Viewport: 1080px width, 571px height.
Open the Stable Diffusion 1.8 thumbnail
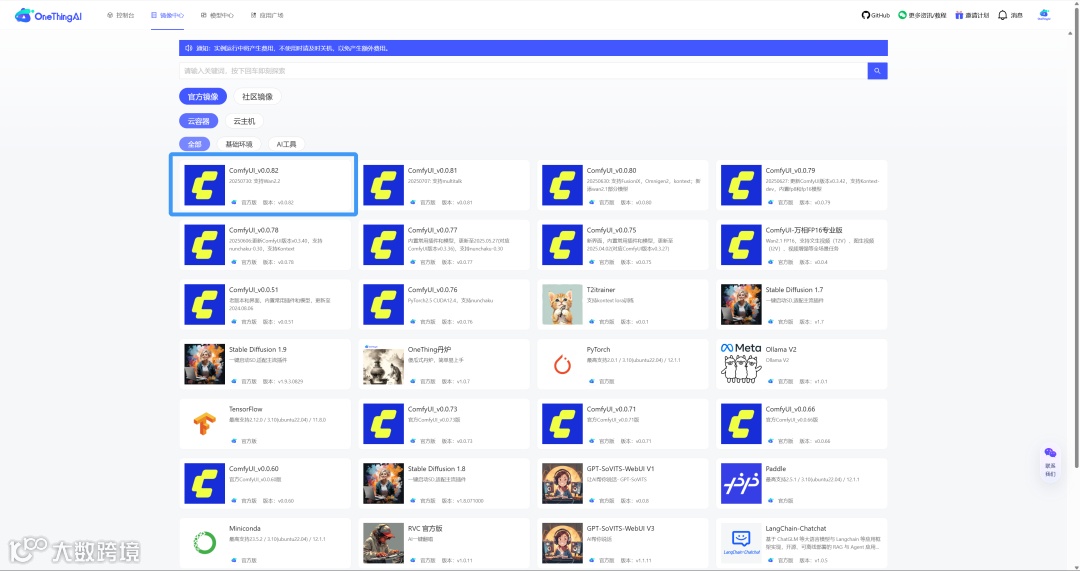click(x=384, y=484)
